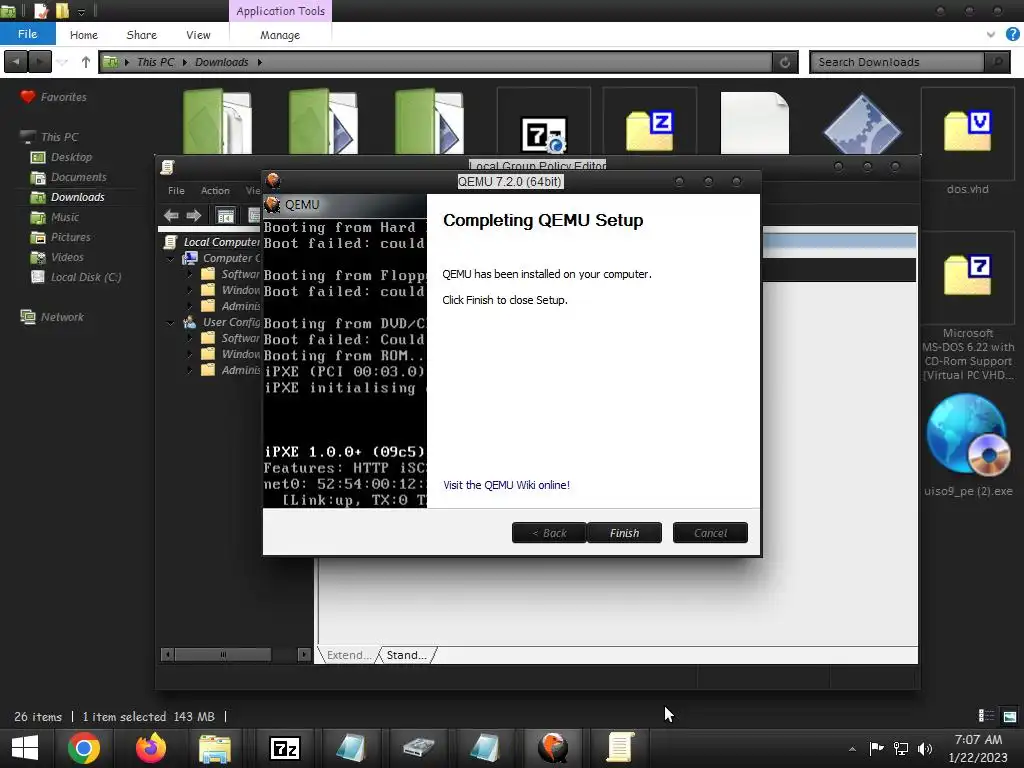Open the Windows Start button
1024x768 pixels.
pos(25,748)
